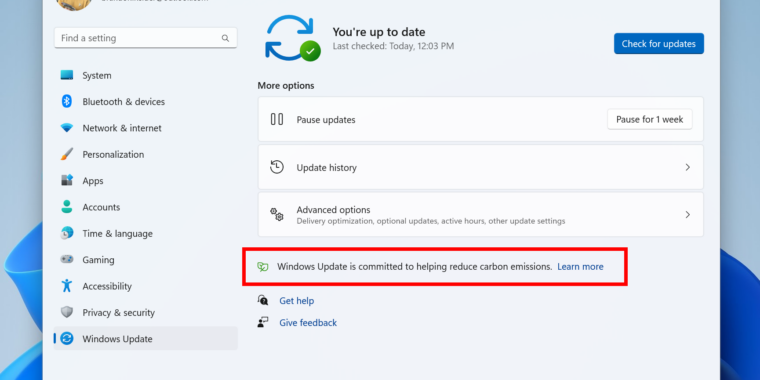Image resolution: width=760 pixels, height=380 pixels.
Task: Open the Learn more link
Action: pyautogui.click(x=580, y=267)
